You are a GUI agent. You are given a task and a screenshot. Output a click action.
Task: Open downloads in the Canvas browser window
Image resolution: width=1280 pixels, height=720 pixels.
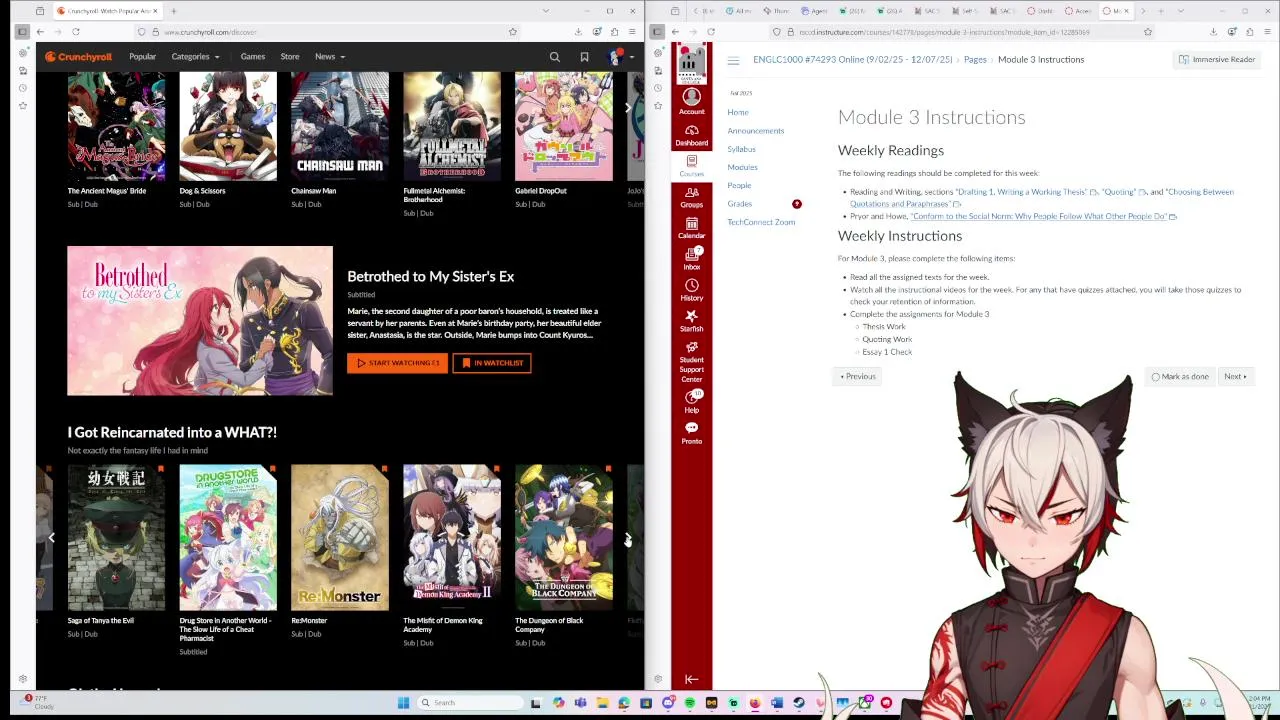(1213, 32)
